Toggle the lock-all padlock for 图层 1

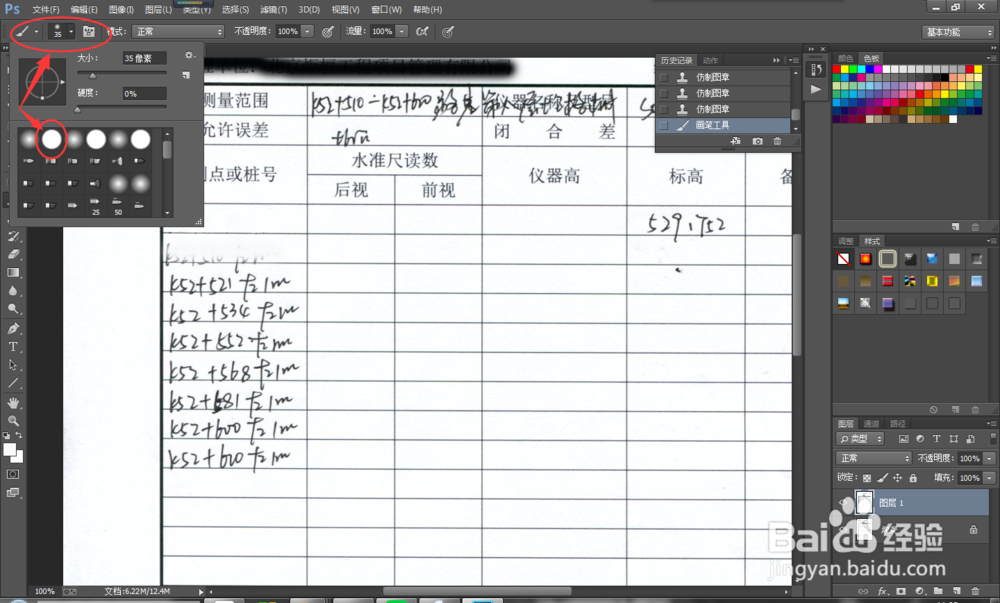click(913, 478)
